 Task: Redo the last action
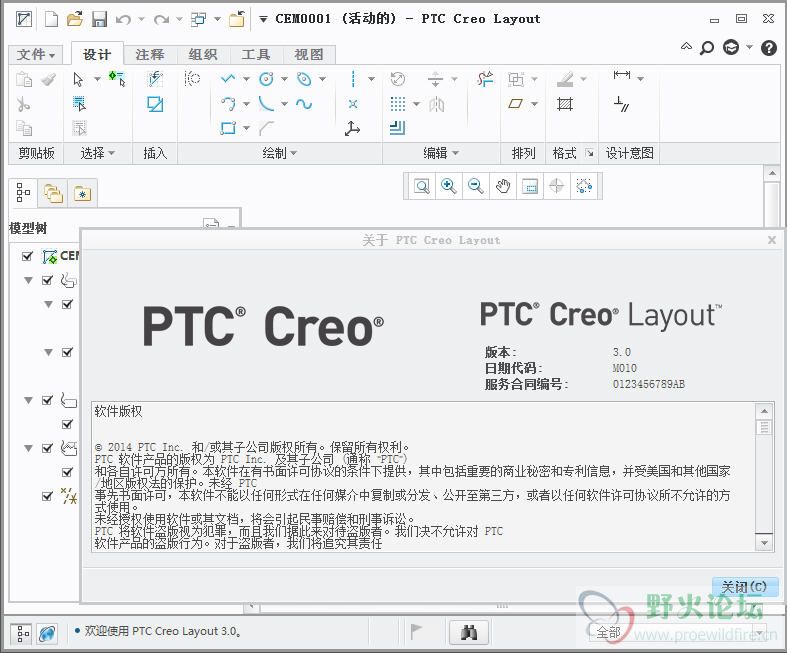[161, 20]
